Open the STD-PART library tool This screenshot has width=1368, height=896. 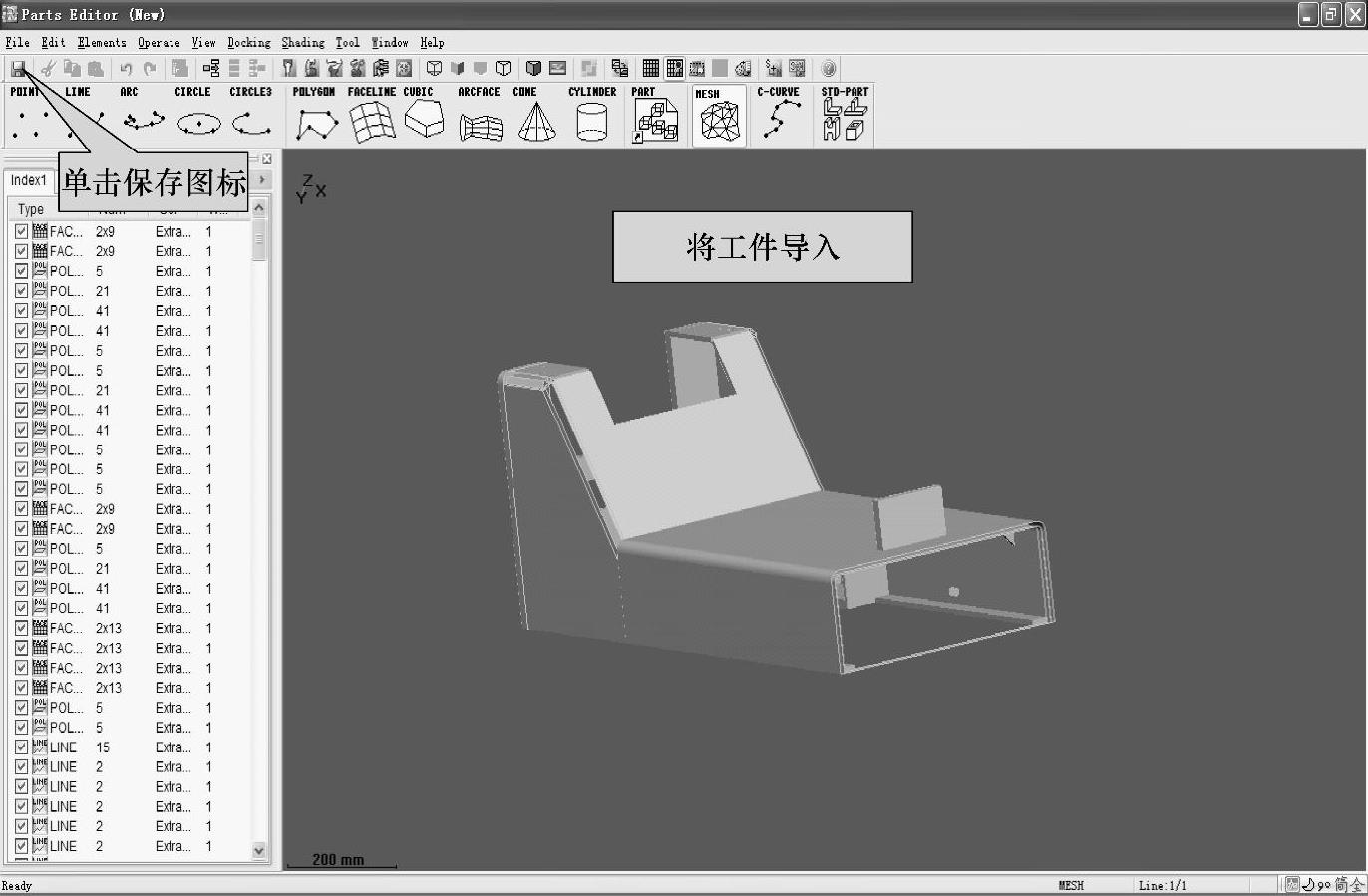[844, 117]
